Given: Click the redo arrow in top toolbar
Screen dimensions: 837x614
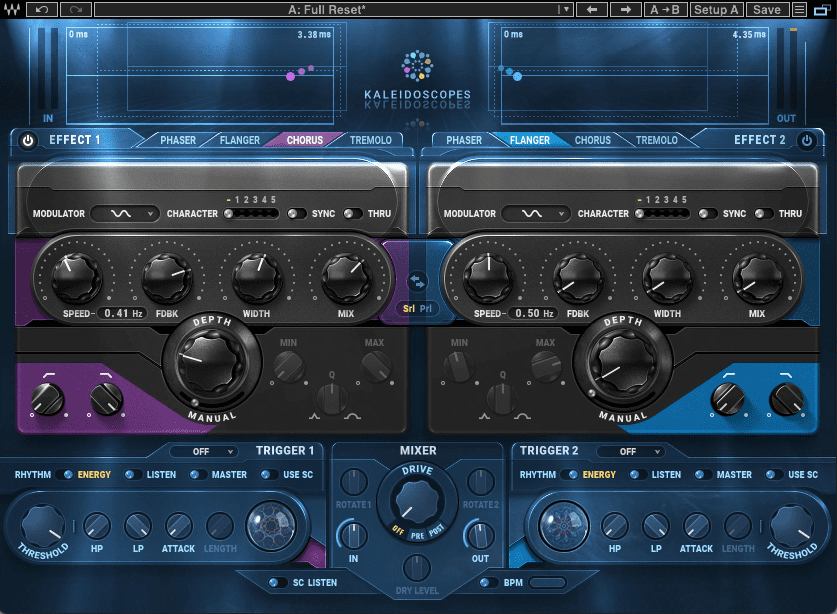Looking at the screenshot, I should click(x=76, y=9).
